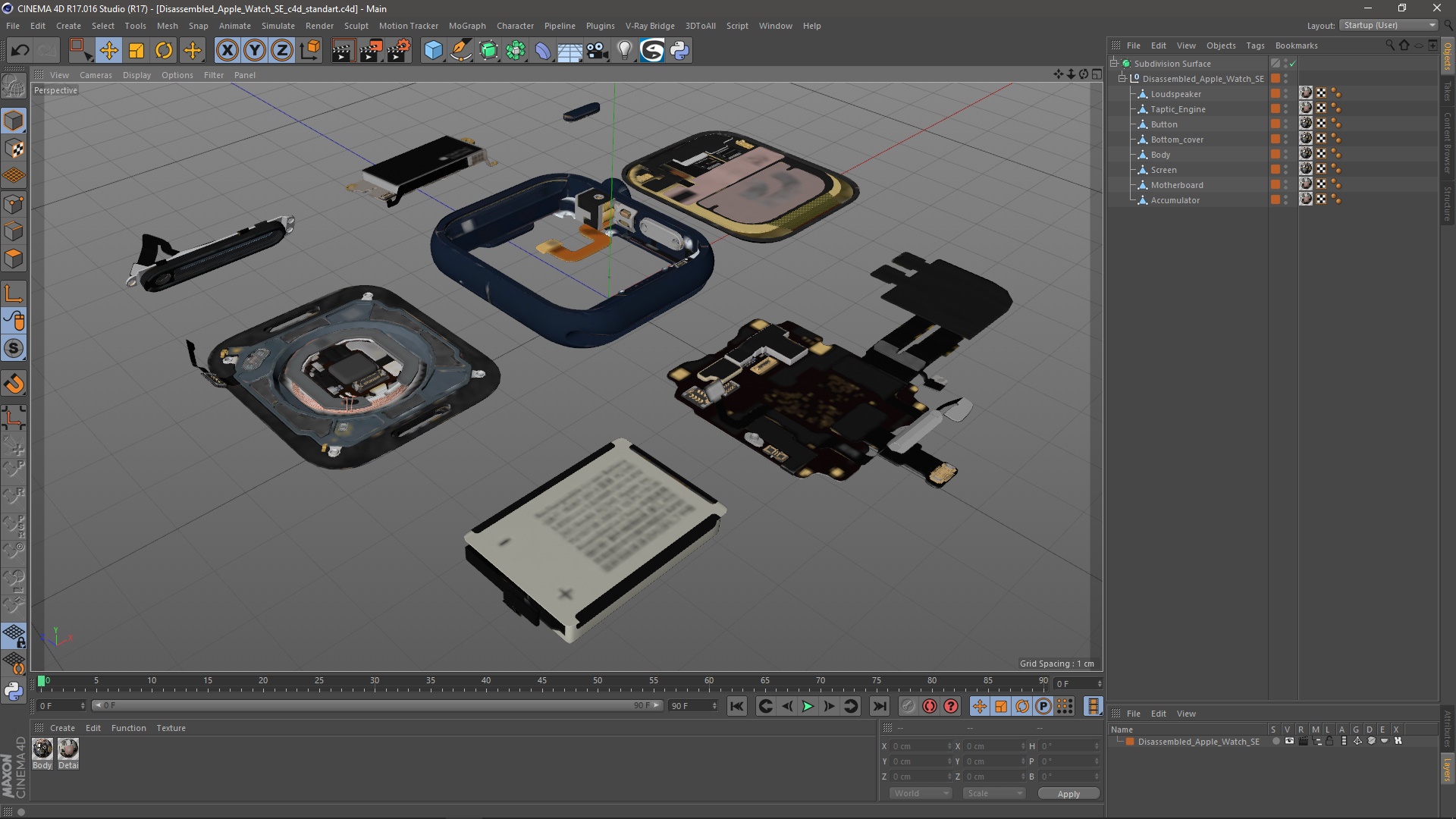Select the Loudspeaker object

[1175, 94]
